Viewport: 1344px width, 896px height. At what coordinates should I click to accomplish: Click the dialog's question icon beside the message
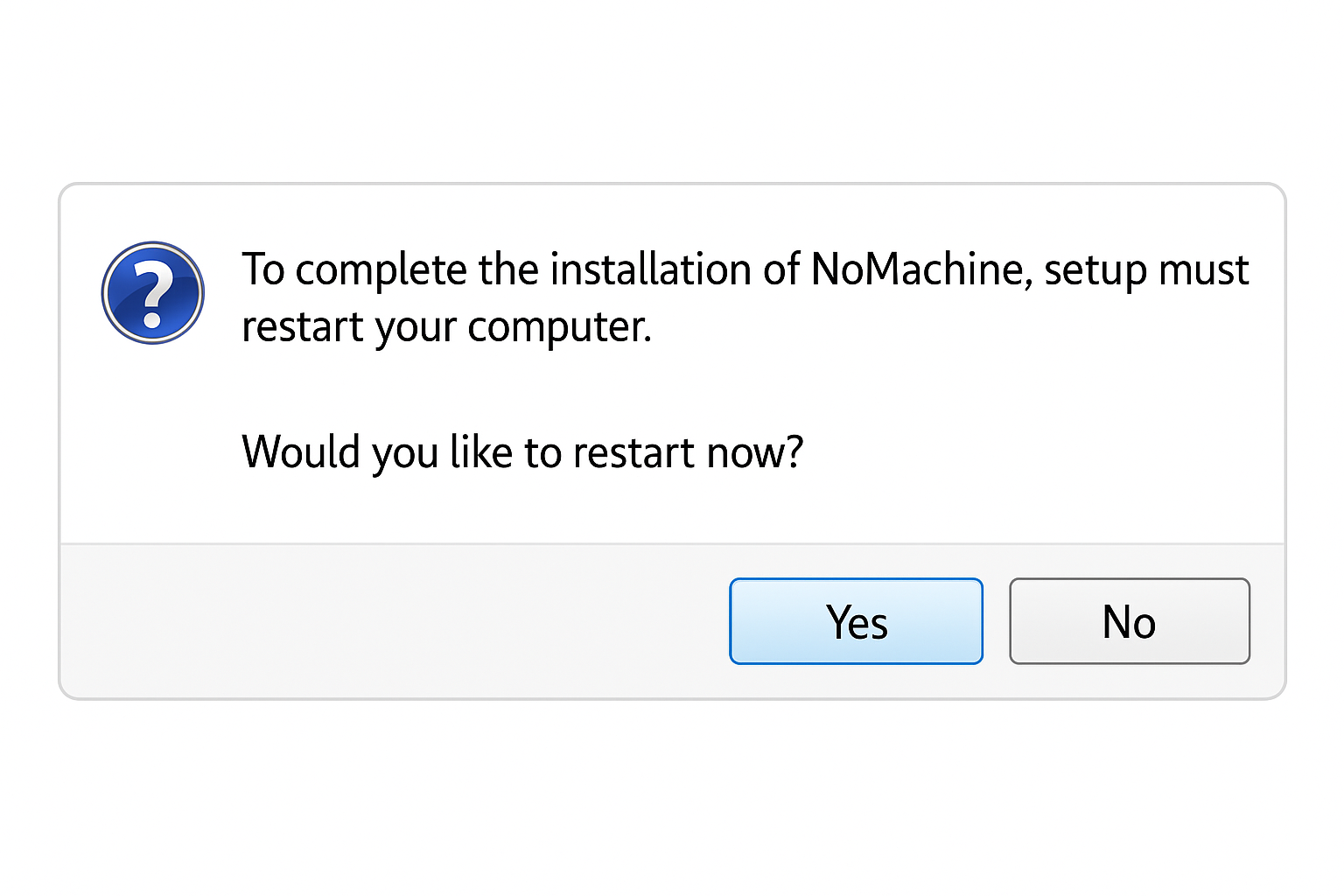tap(153, 292)
